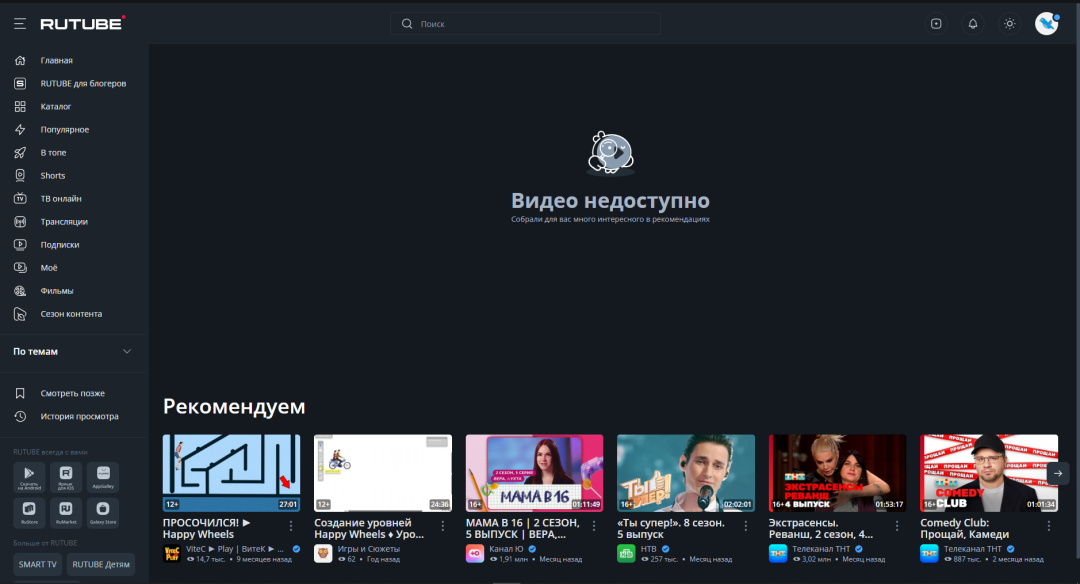Open ТВ онлайн in the sidebar
This screenshot has width=1080, height=584.
(60, 199)
